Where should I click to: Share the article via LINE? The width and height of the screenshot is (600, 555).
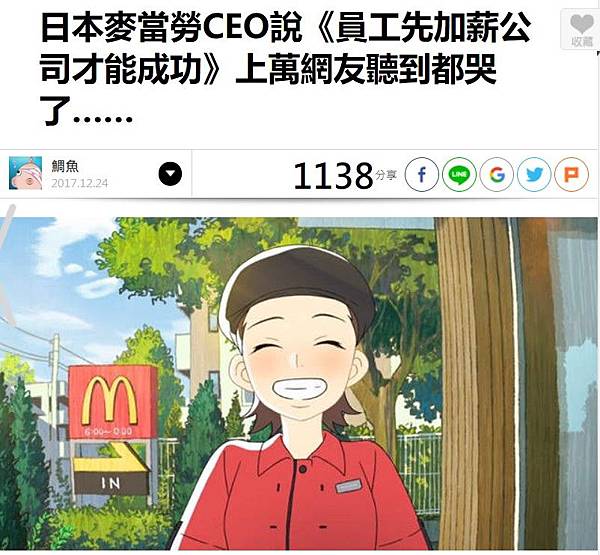click(x=459, y=174)
